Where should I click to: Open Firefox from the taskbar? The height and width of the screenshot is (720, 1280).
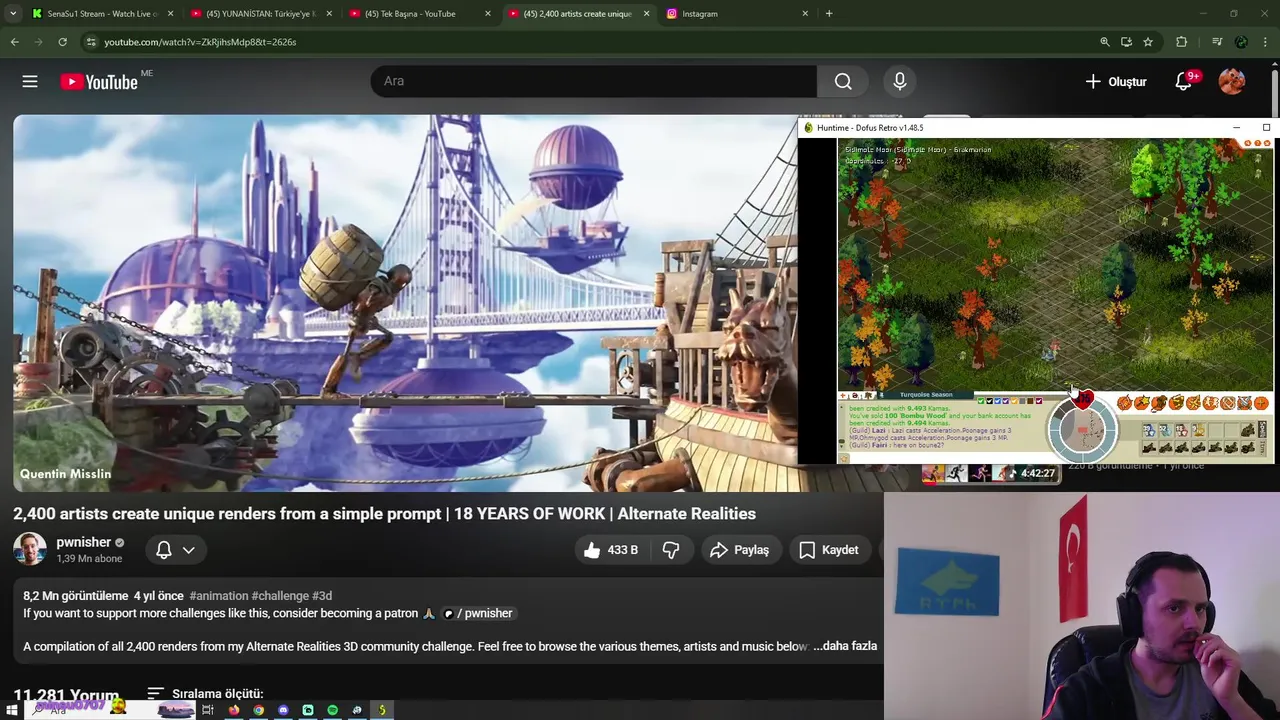tap(234, 710)
